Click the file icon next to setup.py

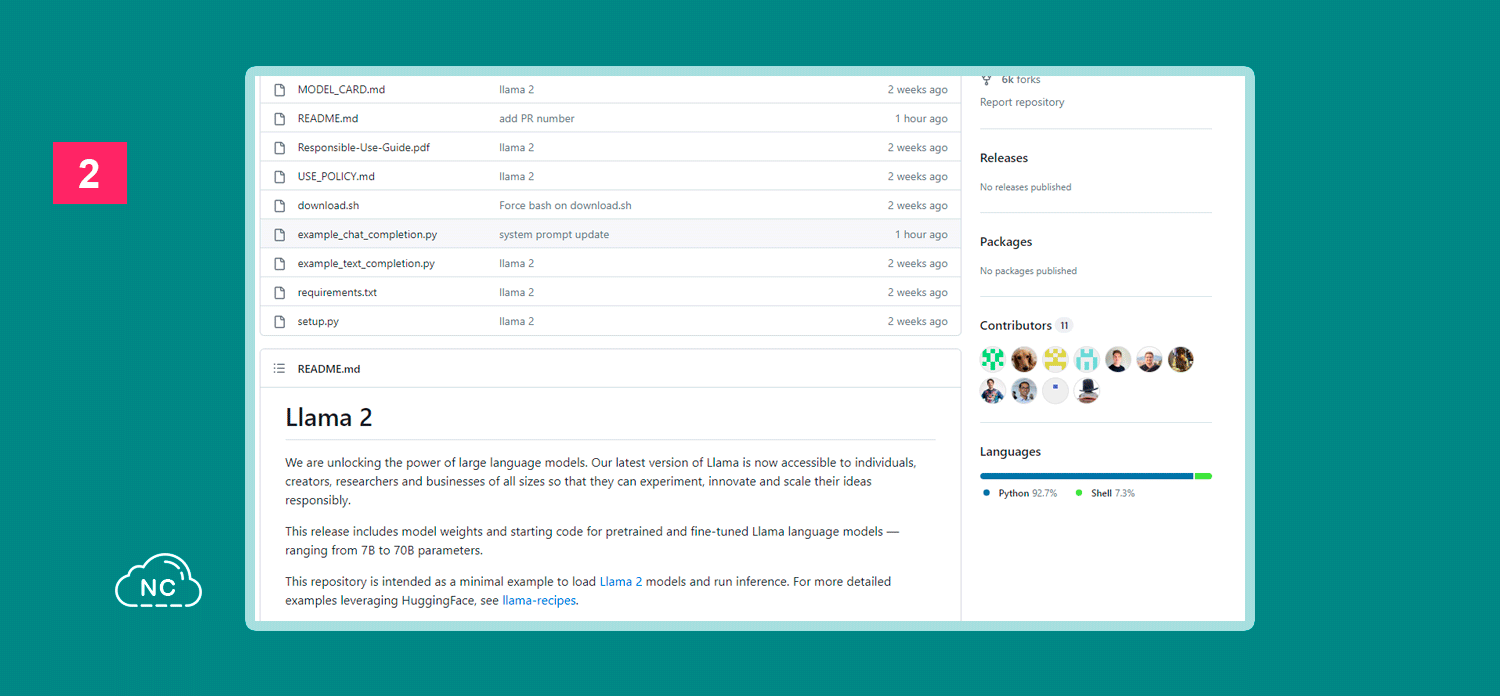[x=280, y=321]
